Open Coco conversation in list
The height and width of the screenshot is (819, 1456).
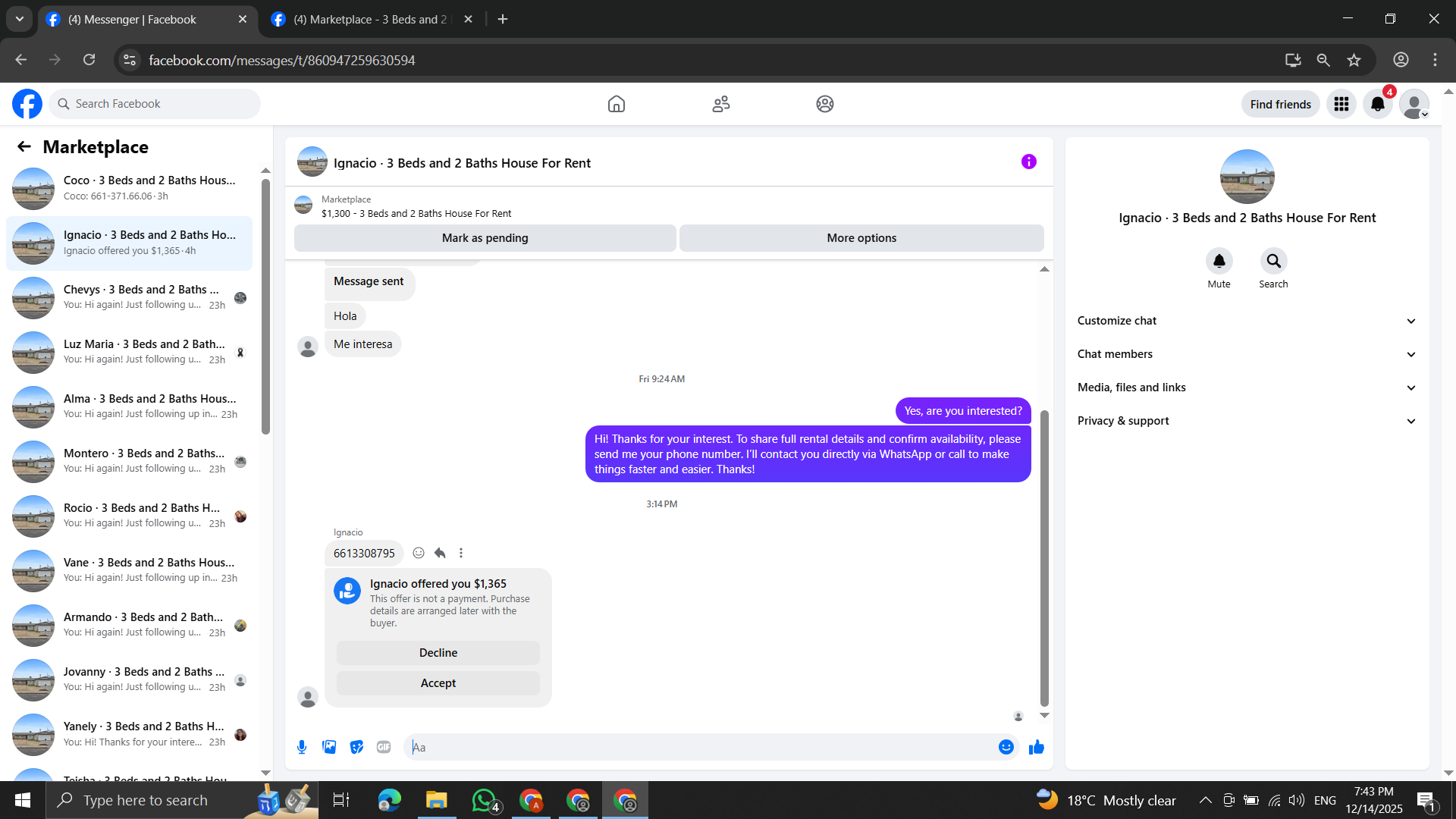pos(129,188)
